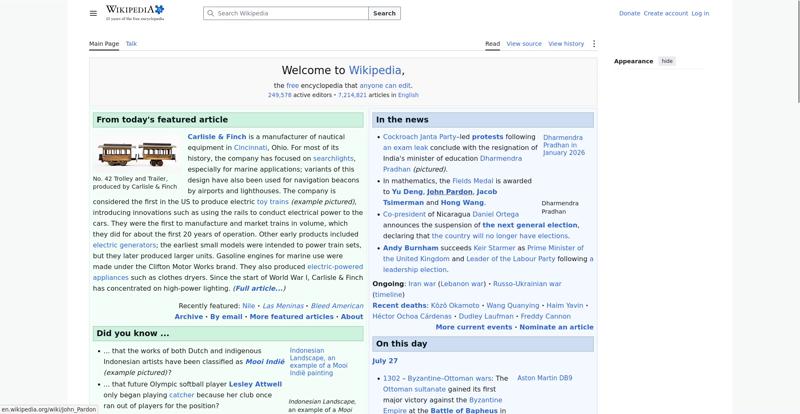Click the Create account link
The width and height of the screenshot is (800, 414).
(x=665, y=13)
